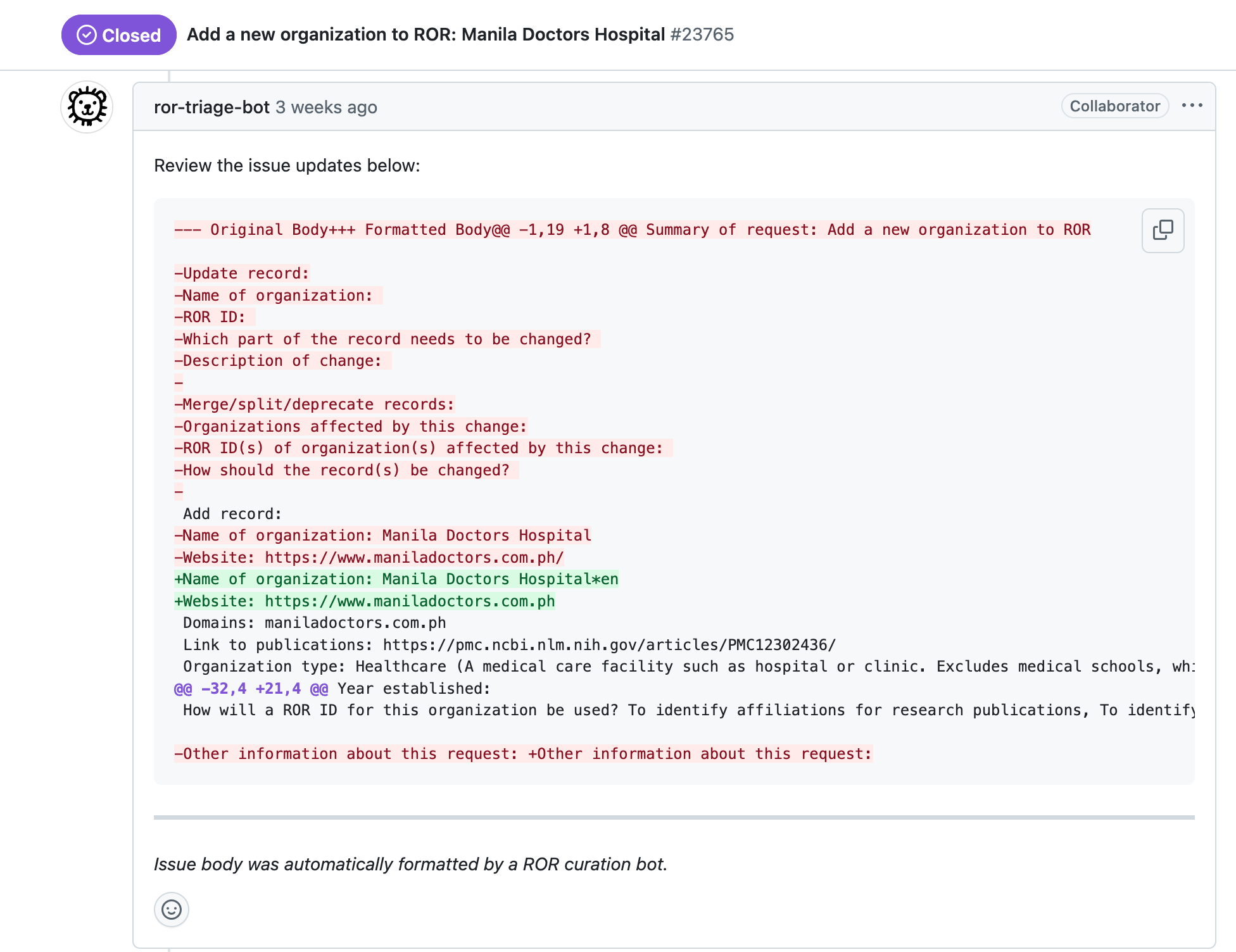
Task: Copy the diff using the copy icon
Action: [x=1163, y=230]
